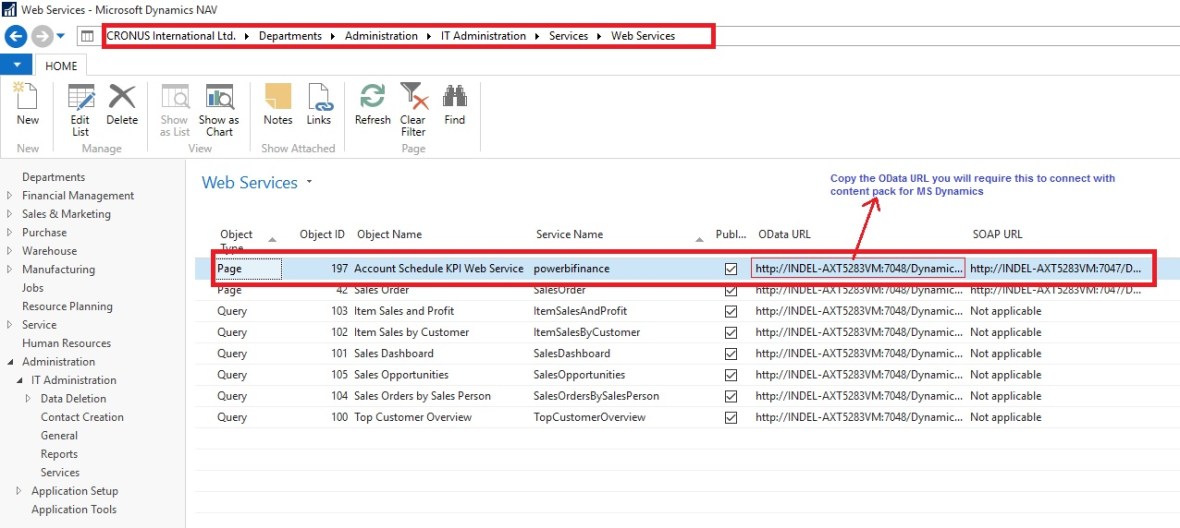This screenshot has height=528, width=1180.
Task: Expand the Manufacturing node
Action: click(x=9, y=269)
